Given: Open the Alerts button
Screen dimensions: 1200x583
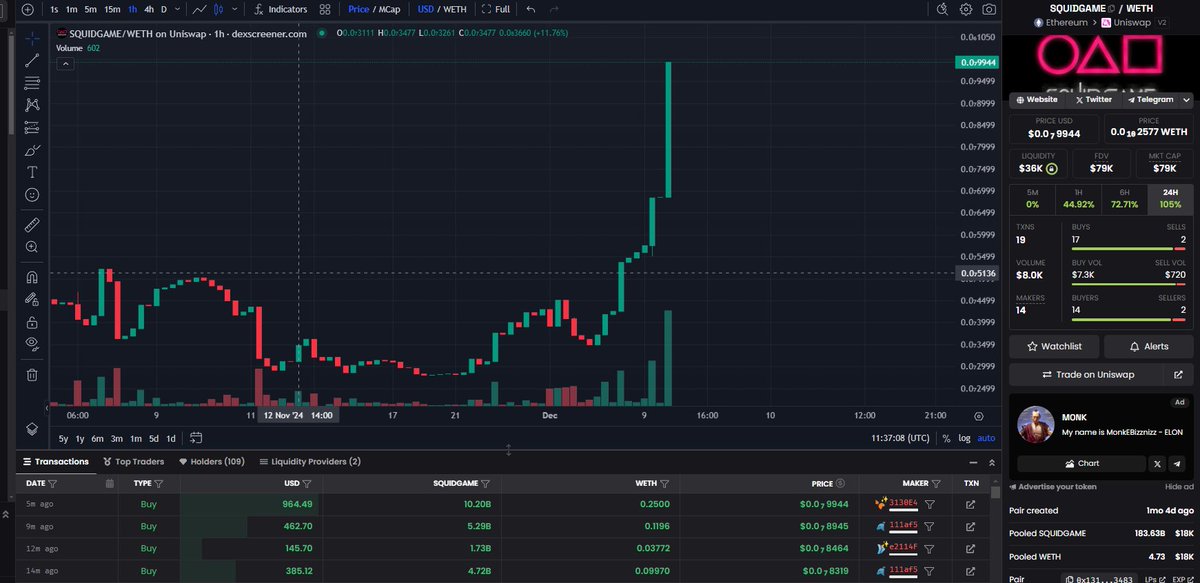Looking at the screenshot, I should [x=1148, y=346].
